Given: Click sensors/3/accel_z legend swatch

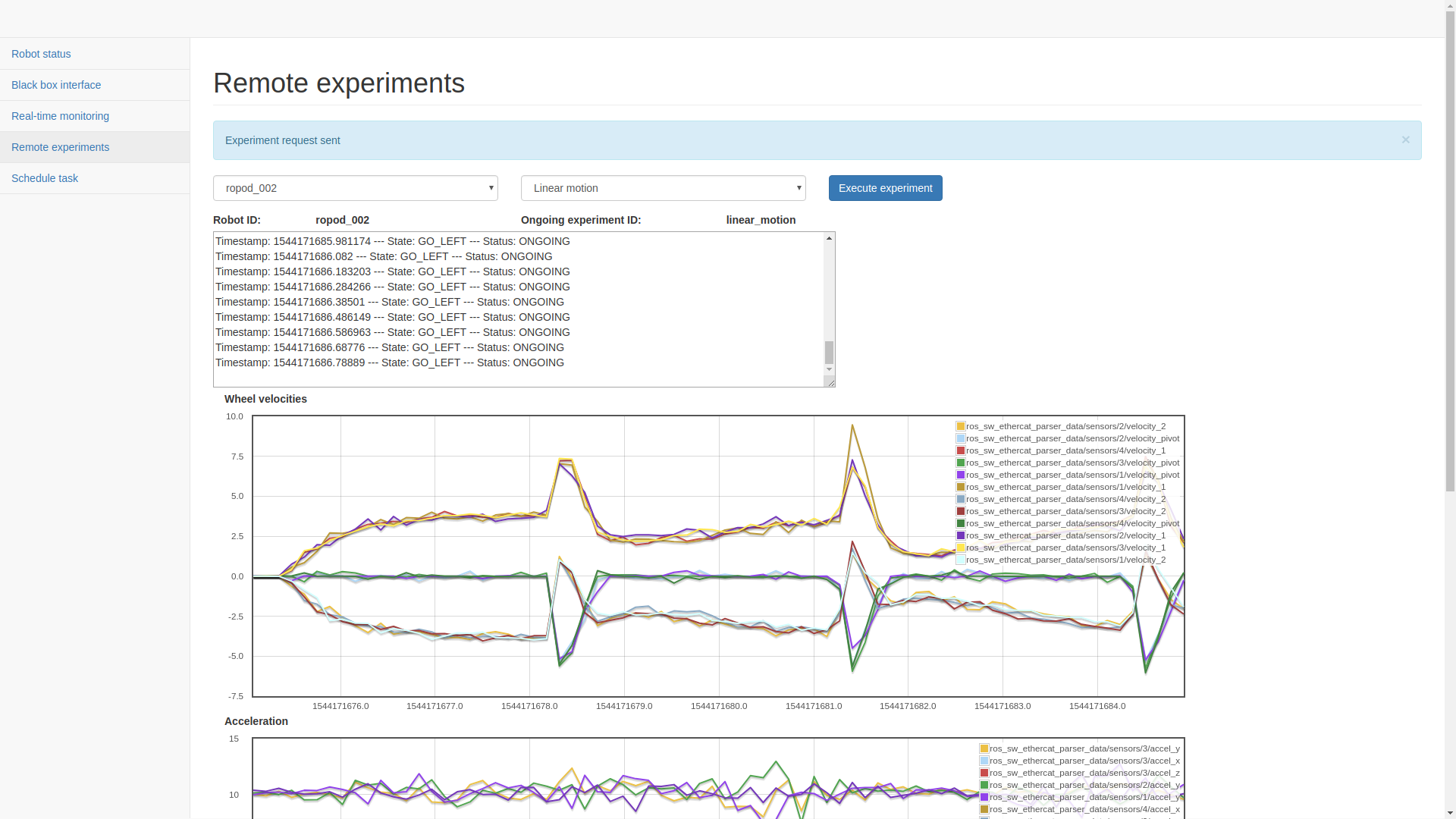Looking at the screenshot, I should (x=984, y=773).
